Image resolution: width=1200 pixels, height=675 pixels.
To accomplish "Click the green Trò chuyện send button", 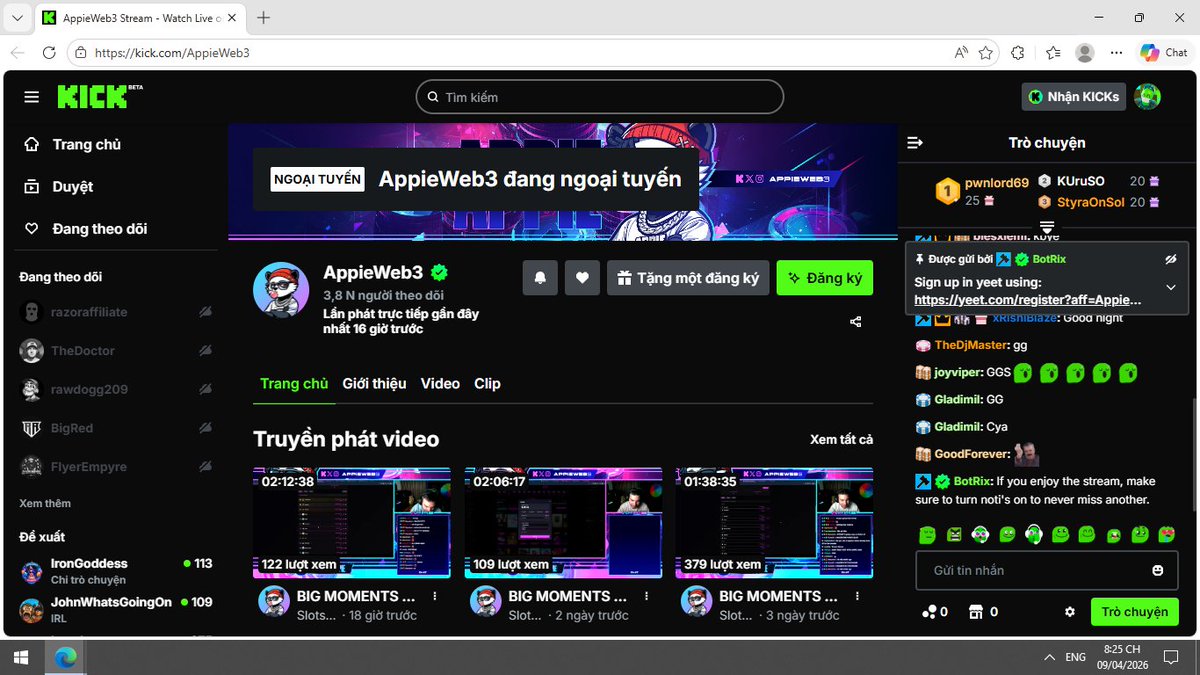I will pos(1134,612).
